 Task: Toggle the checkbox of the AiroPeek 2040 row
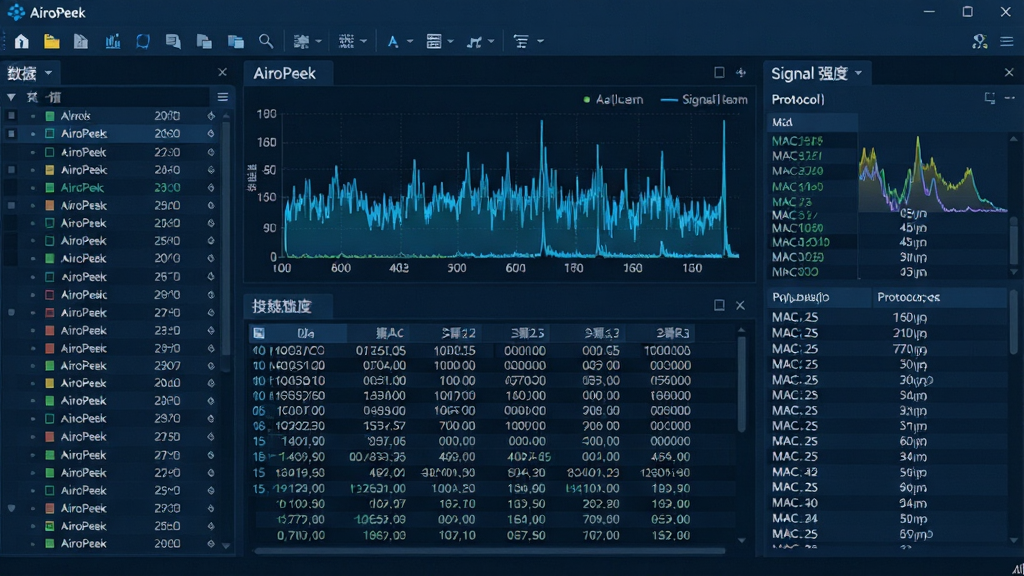coord(11,170)
